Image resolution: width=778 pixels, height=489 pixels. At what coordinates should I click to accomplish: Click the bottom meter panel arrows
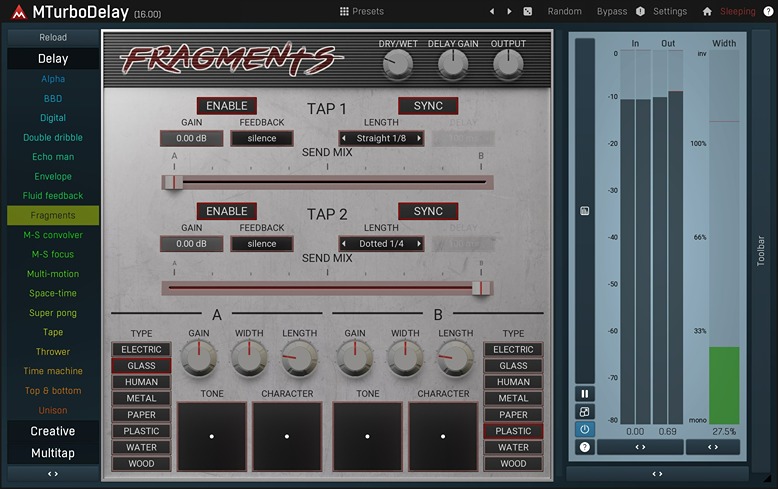pyautogui.click(x=657, y=474)
